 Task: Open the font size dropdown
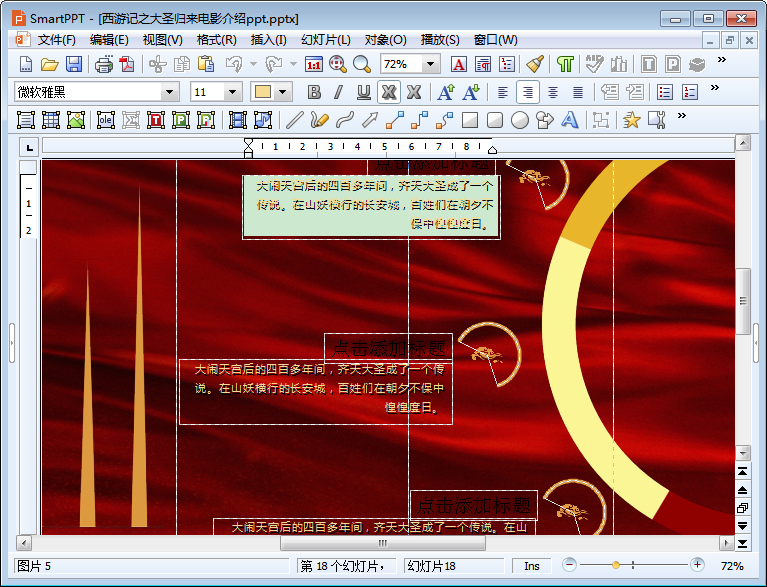coord(232,92)
